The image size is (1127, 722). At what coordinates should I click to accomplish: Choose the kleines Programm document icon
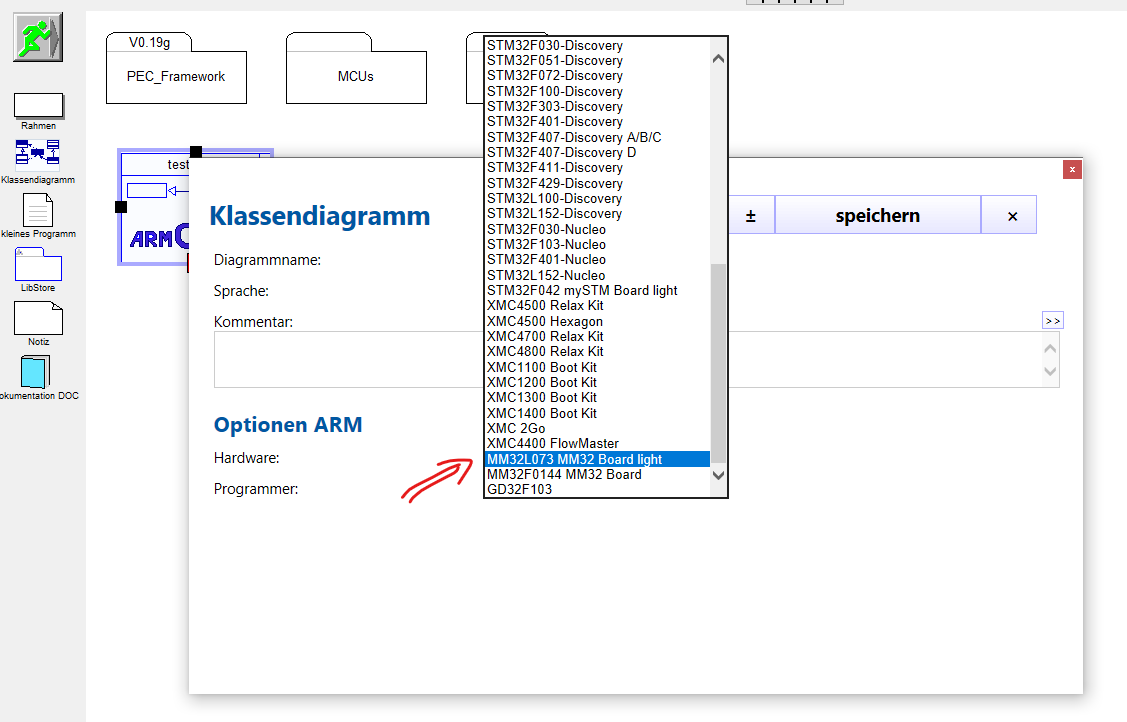click(x=38, y=209)
